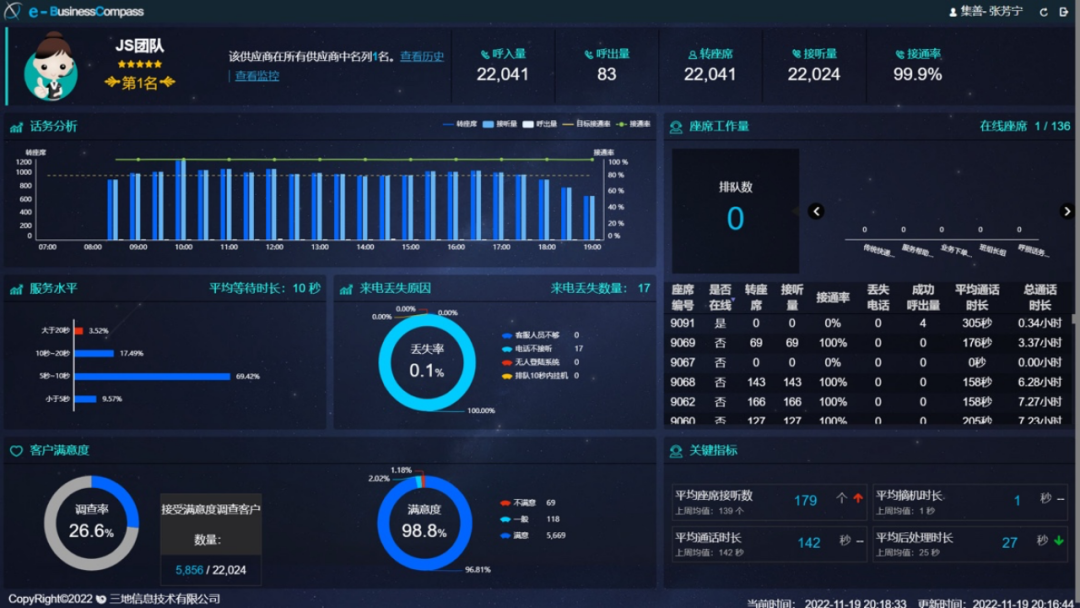The height and width of the screenshot is (608, 1080).
Task: Click the left arrow in 座席工作量 panel
Action: [x=816, y=211]
